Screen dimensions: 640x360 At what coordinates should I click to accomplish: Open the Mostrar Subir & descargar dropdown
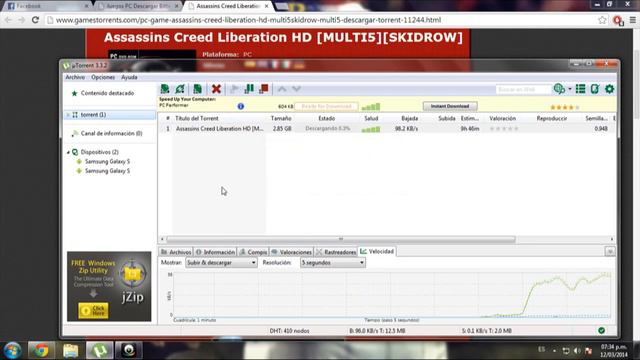(x=221, y=263)
